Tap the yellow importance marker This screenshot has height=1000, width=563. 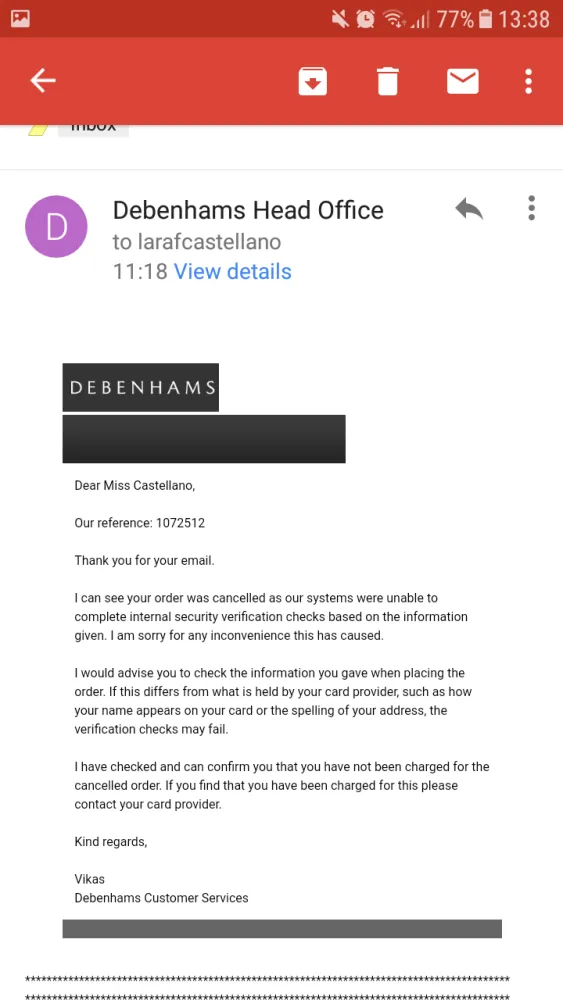click(38, 129)
